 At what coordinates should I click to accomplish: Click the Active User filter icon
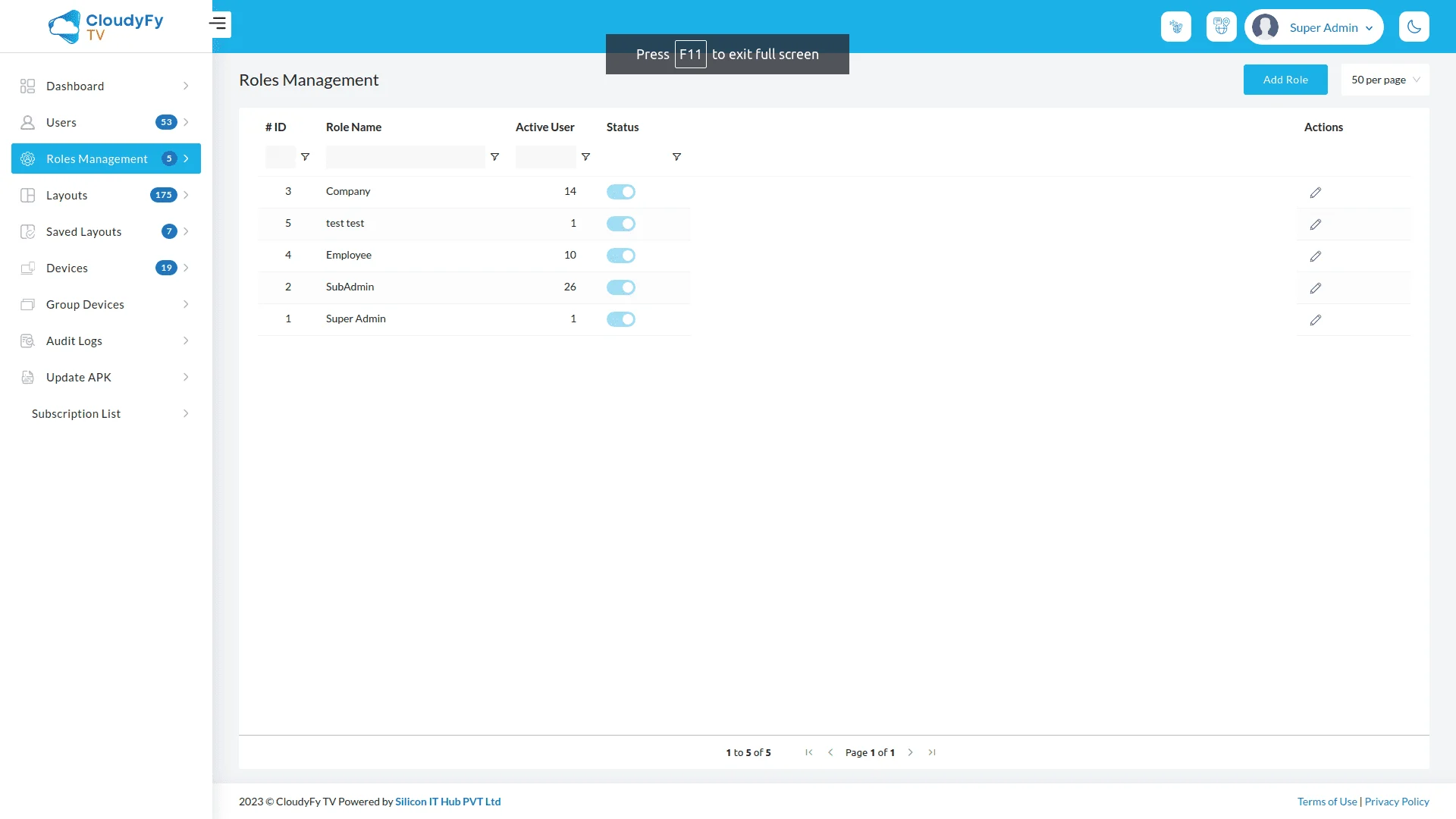click(585, 157)
